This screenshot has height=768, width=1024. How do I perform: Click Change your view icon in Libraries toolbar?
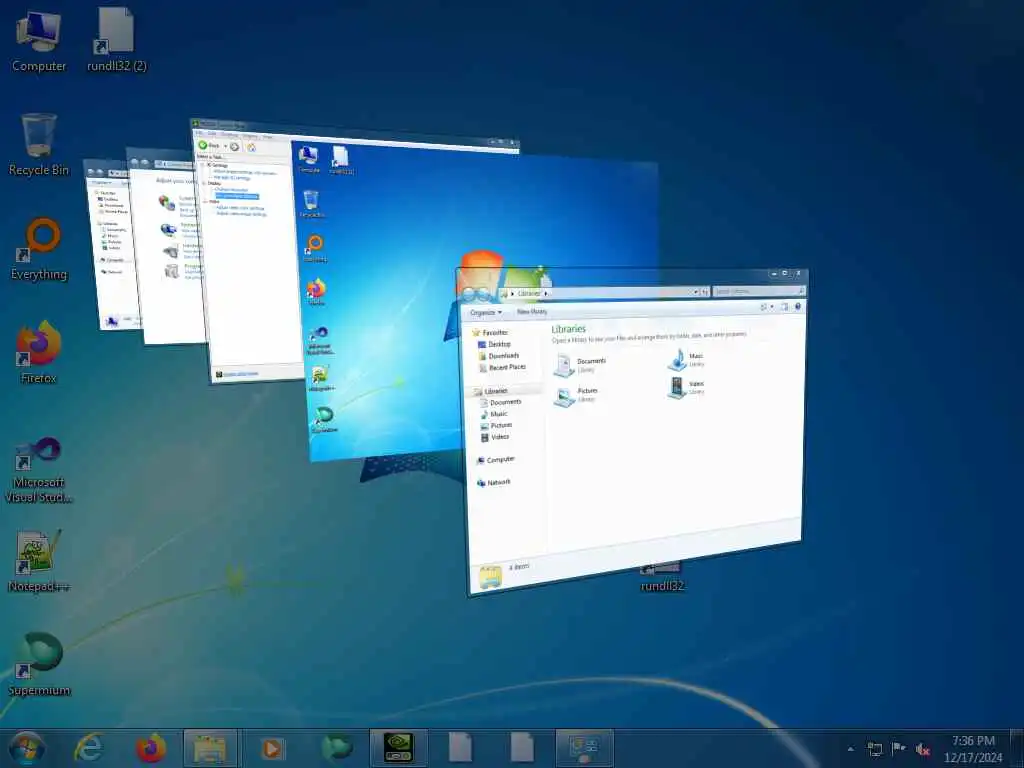point(763,307)
